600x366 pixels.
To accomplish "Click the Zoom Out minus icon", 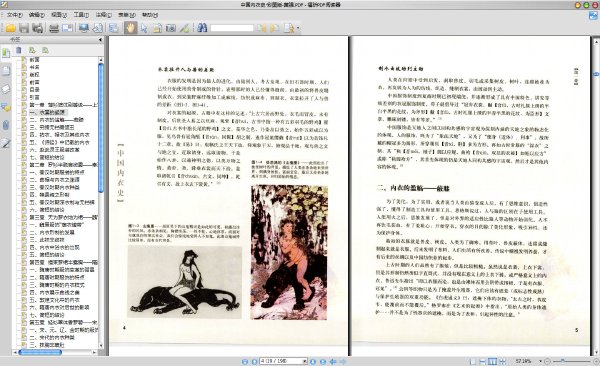I will 548,361.
